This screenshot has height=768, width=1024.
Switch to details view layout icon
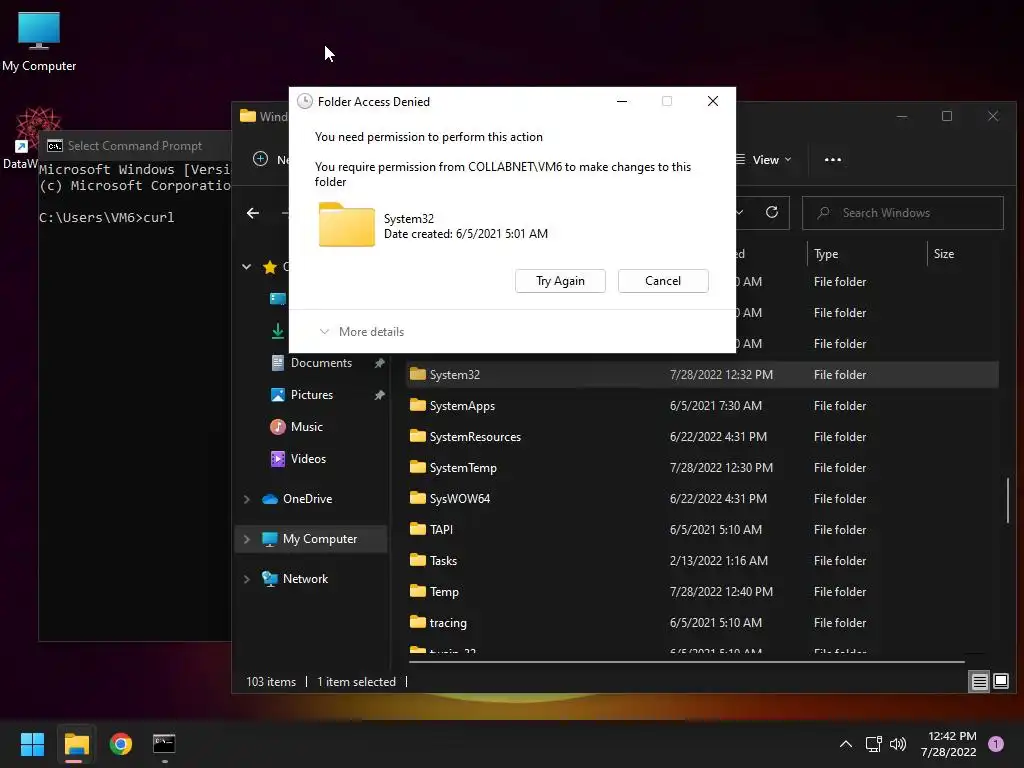979,682
